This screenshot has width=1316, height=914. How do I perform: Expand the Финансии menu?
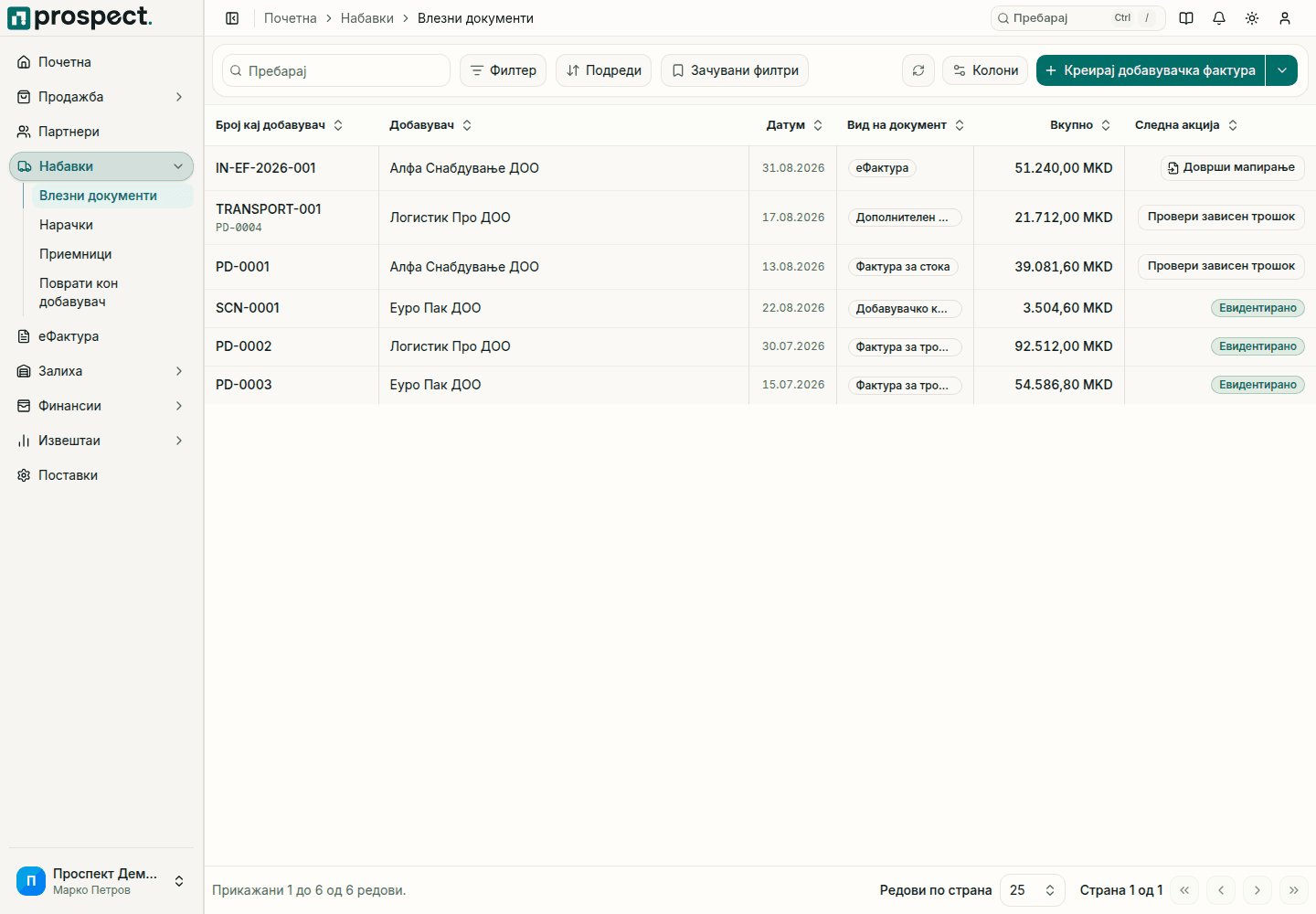(101, 406)
